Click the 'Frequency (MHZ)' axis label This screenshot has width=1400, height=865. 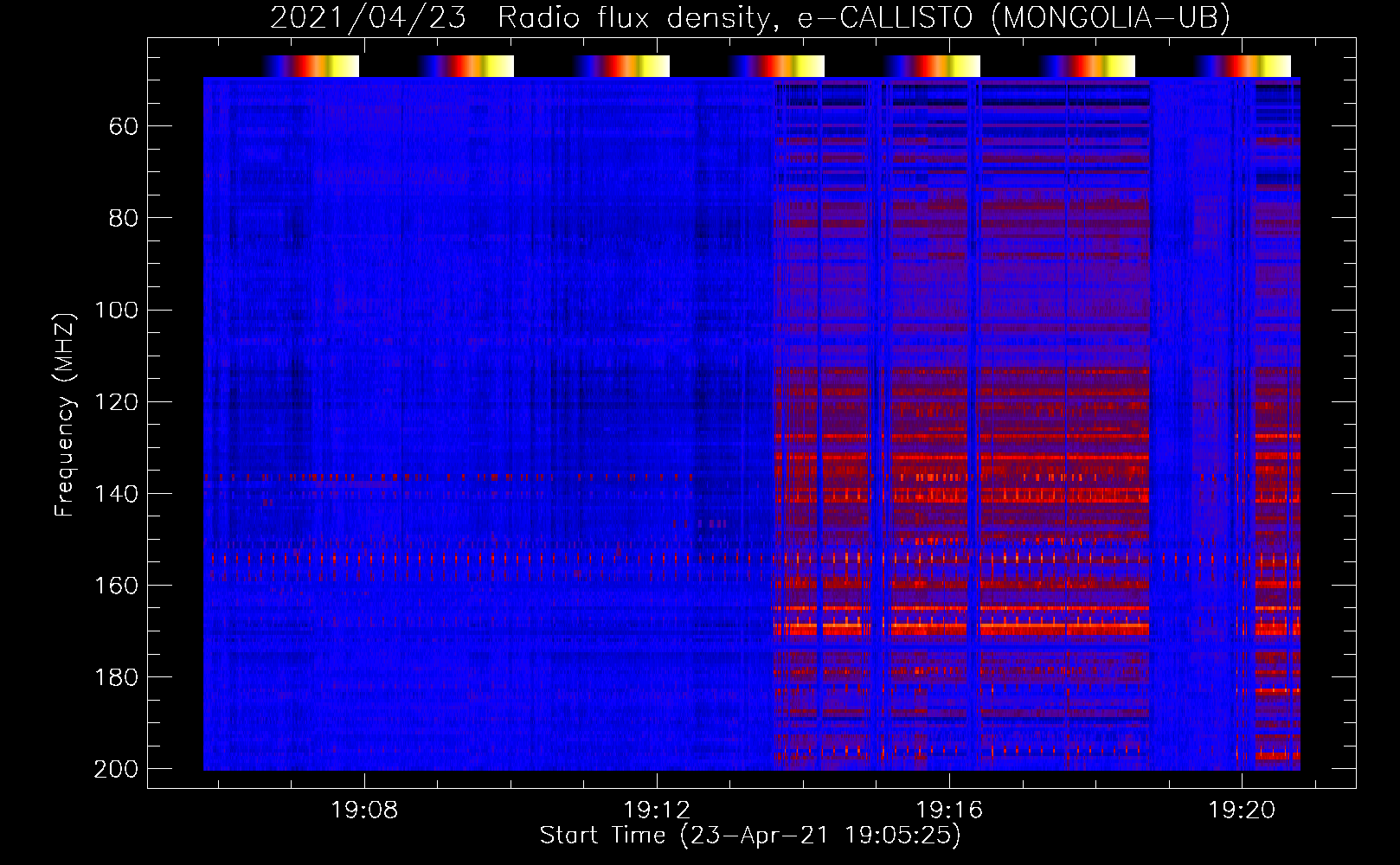(65, 414)
